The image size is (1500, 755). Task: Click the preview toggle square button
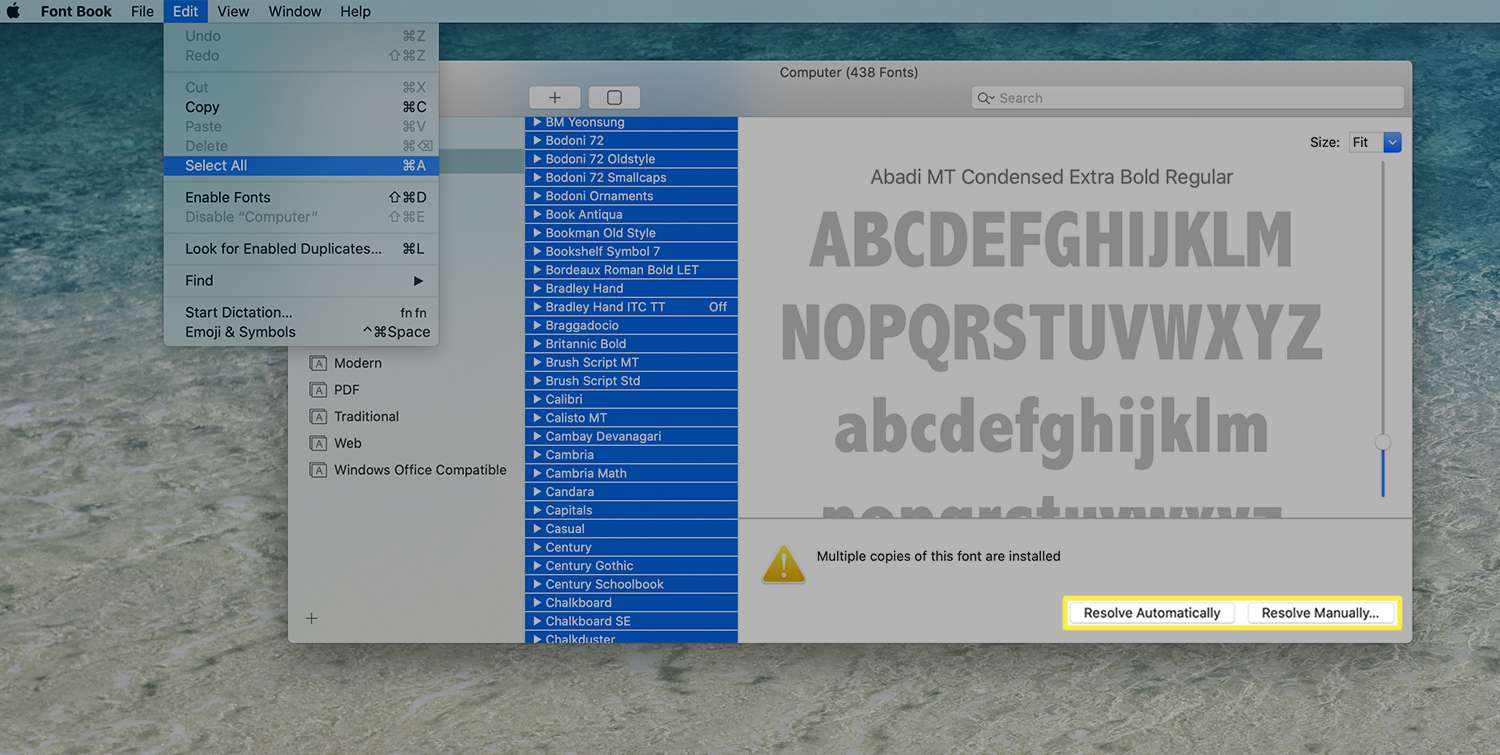point(614,97)
